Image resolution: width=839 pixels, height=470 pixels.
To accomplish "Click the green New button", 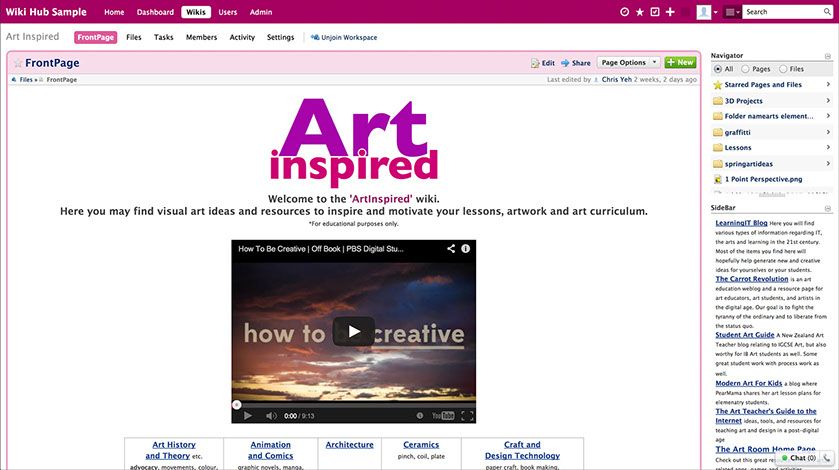I will (x=680, y=62).
